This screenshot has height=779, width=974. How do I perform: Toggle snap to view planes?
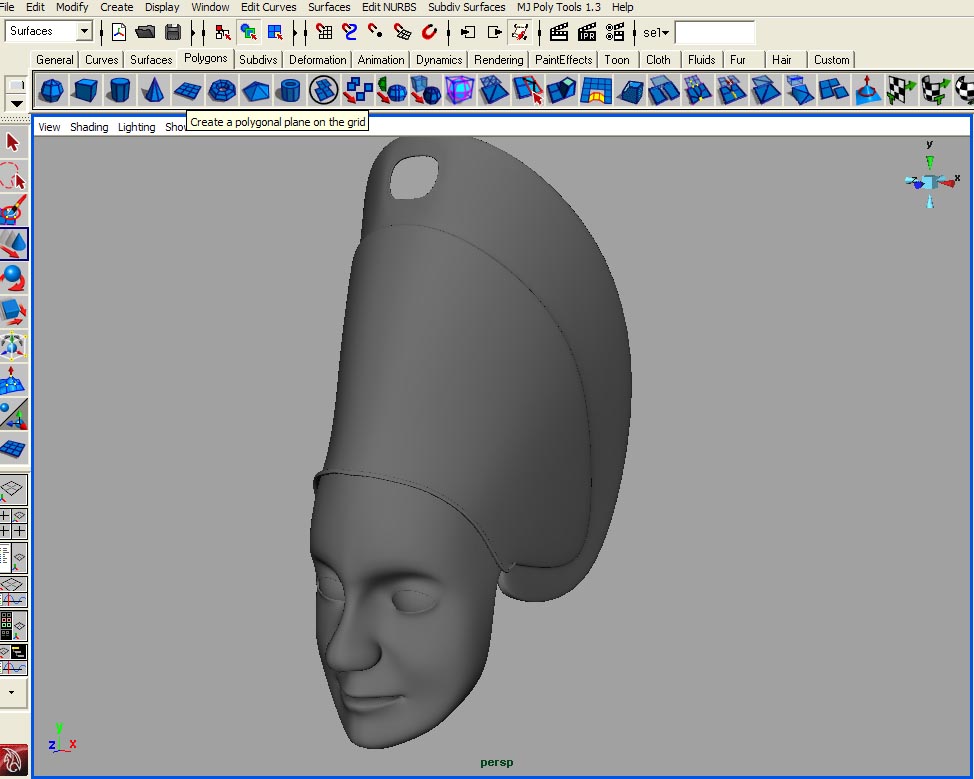(403, 32)
